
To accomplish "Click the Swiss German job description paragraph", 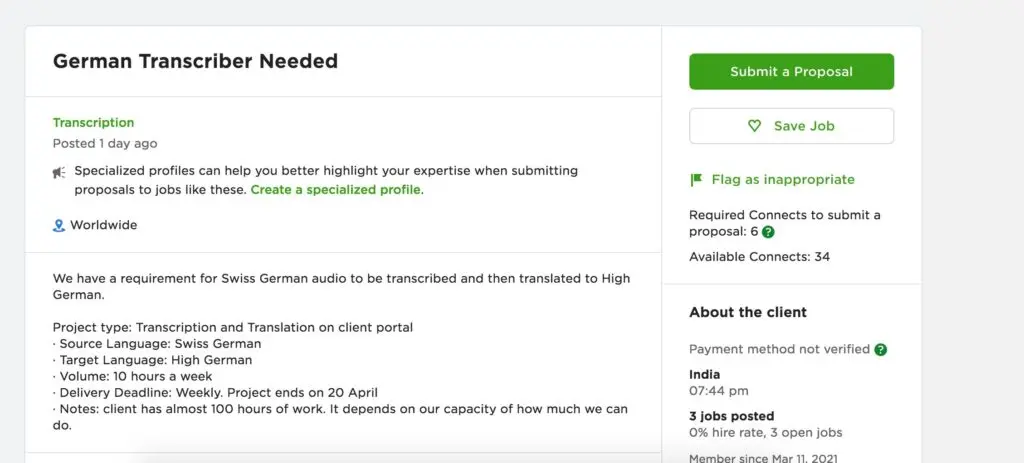I will 341,287.
